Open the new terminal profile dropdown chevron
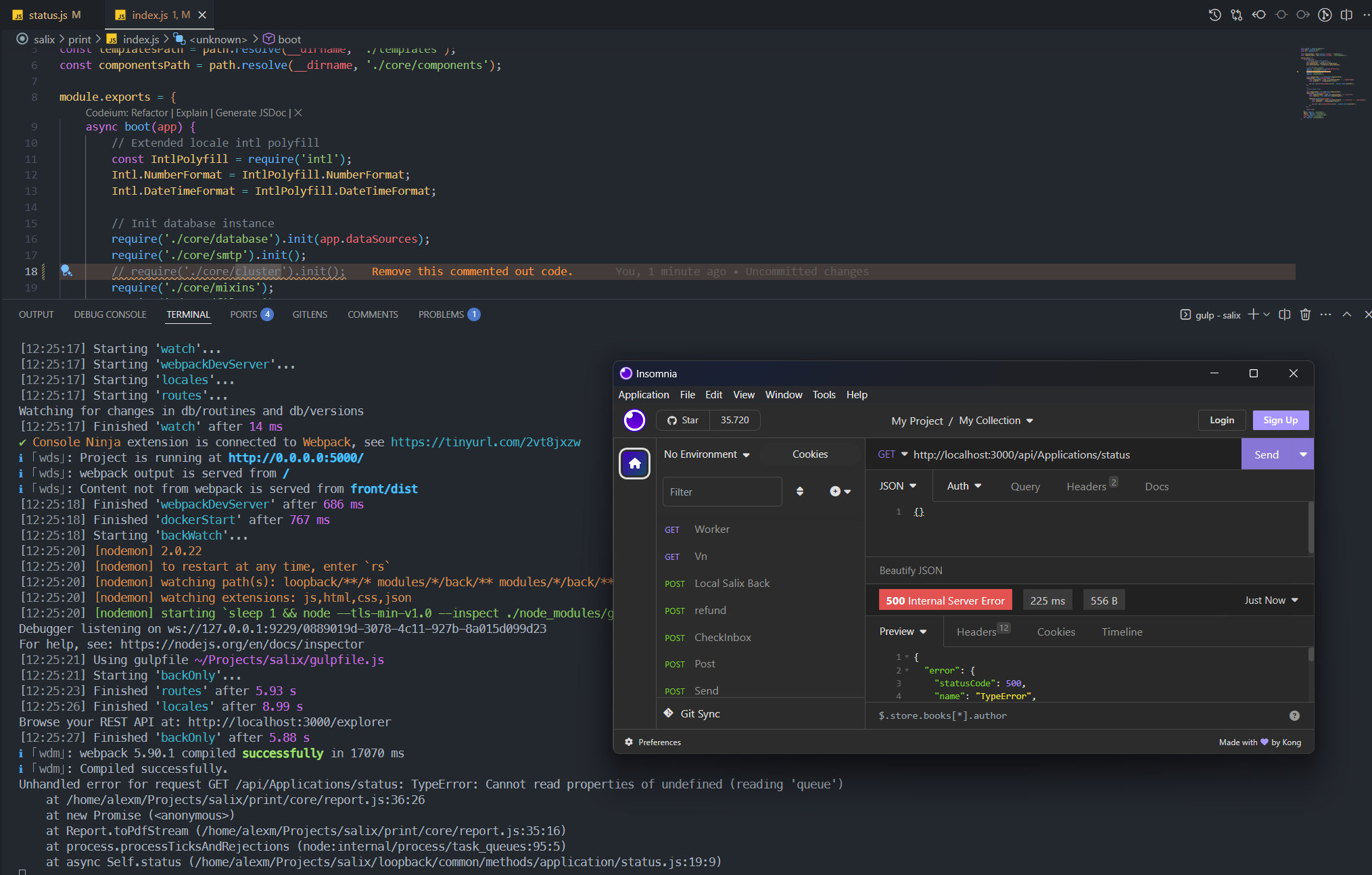1372x875 pixels. [1267, 314]
